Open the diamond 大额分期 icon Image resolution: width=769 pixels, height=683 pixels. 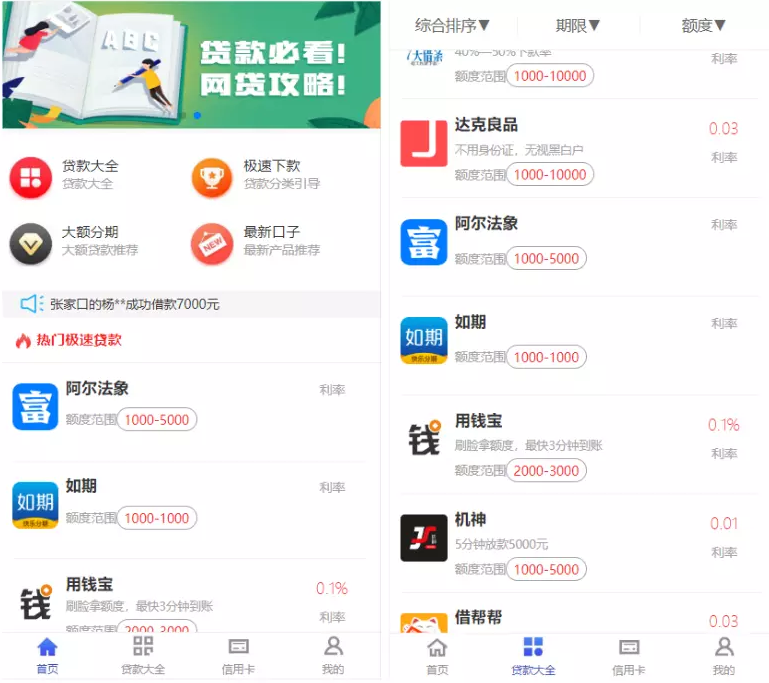tap(30, 244)
